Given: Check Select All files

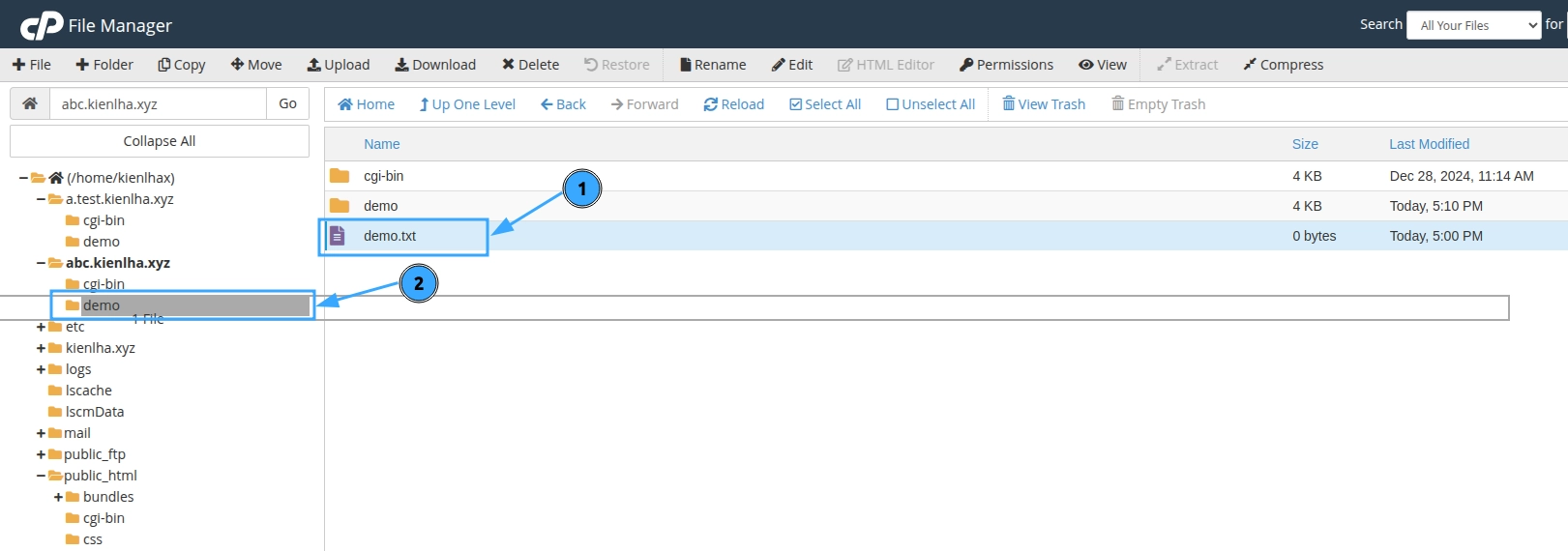Looking at the screenshot, I should 825,104.
